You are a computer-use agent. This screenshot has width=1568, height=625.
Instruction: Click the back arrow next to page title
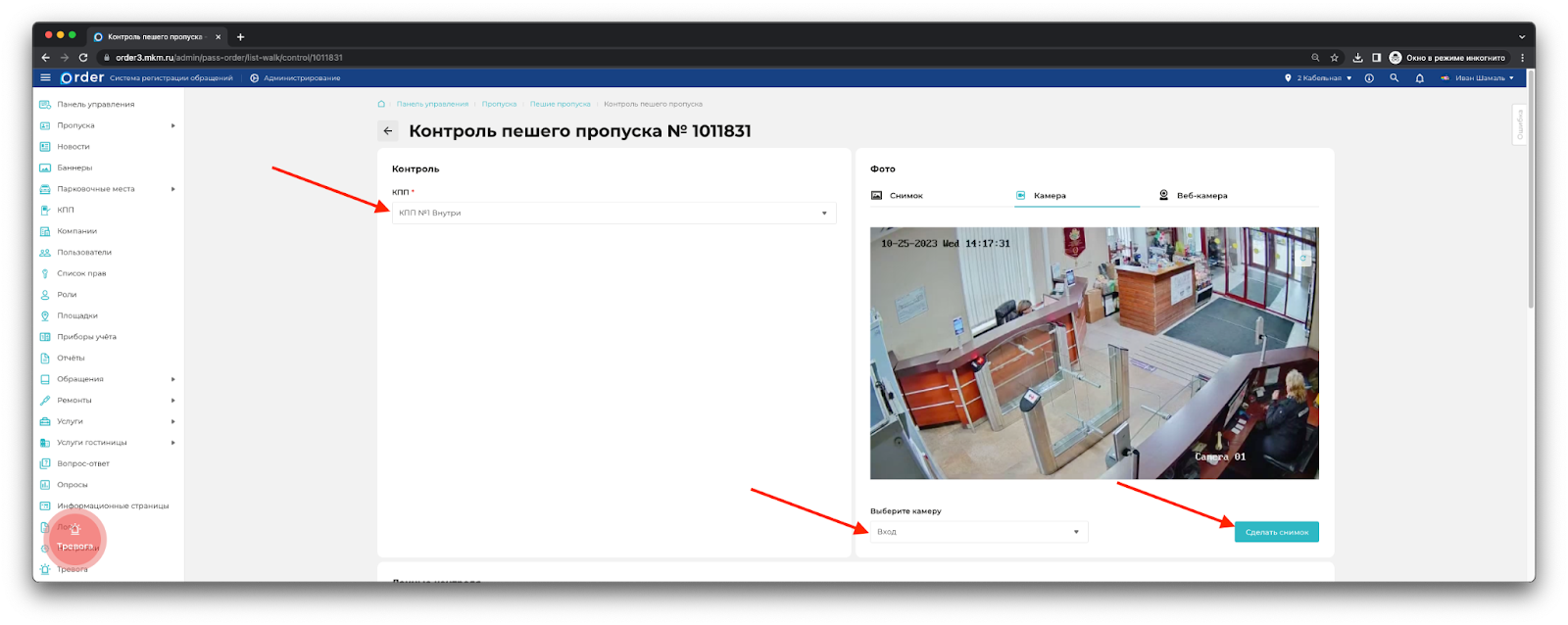pyautogui.click(x=388, y=131)
